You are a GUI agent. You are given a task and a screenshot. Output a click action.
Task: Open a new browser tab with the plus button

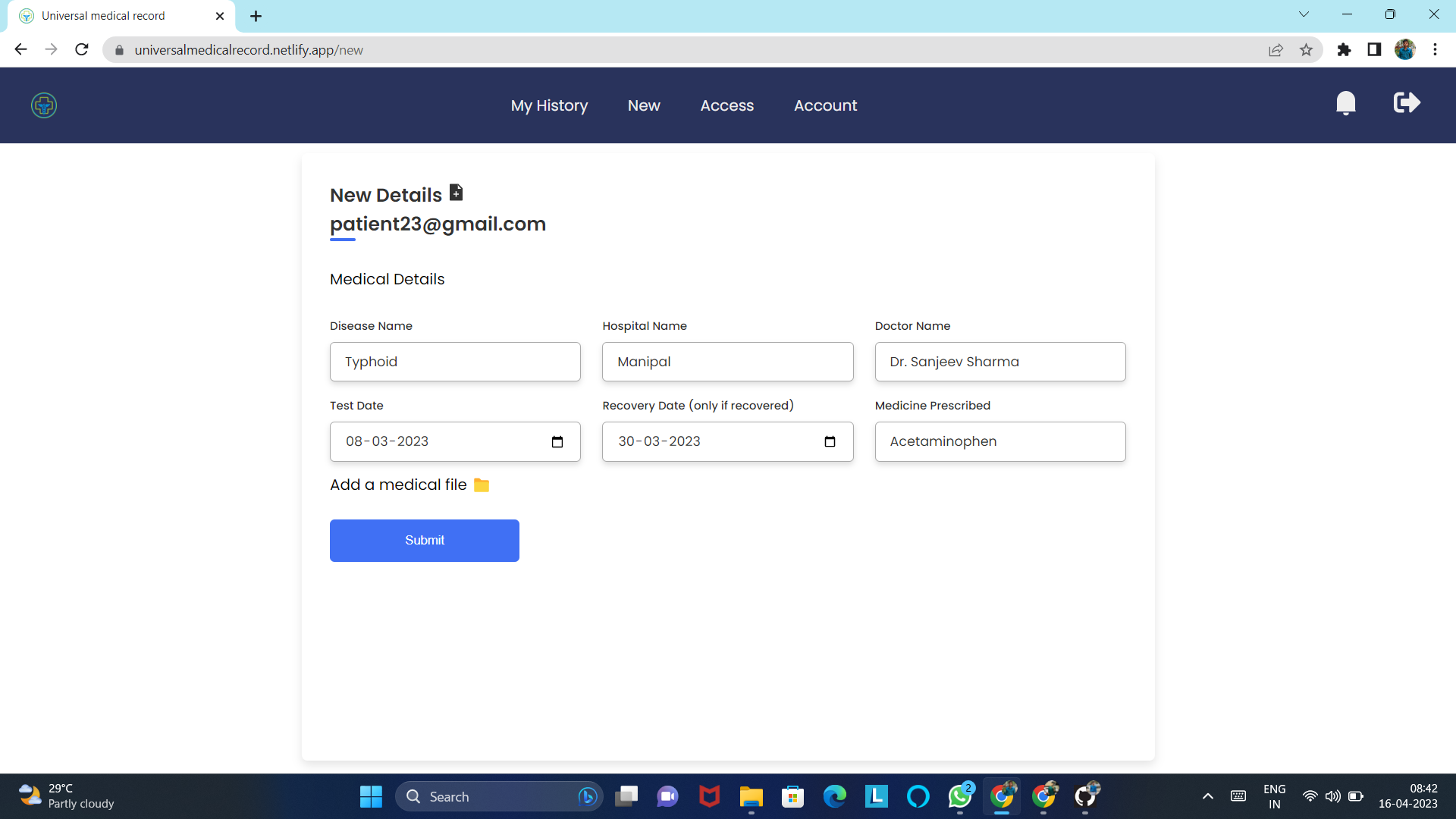pos(255,15)
